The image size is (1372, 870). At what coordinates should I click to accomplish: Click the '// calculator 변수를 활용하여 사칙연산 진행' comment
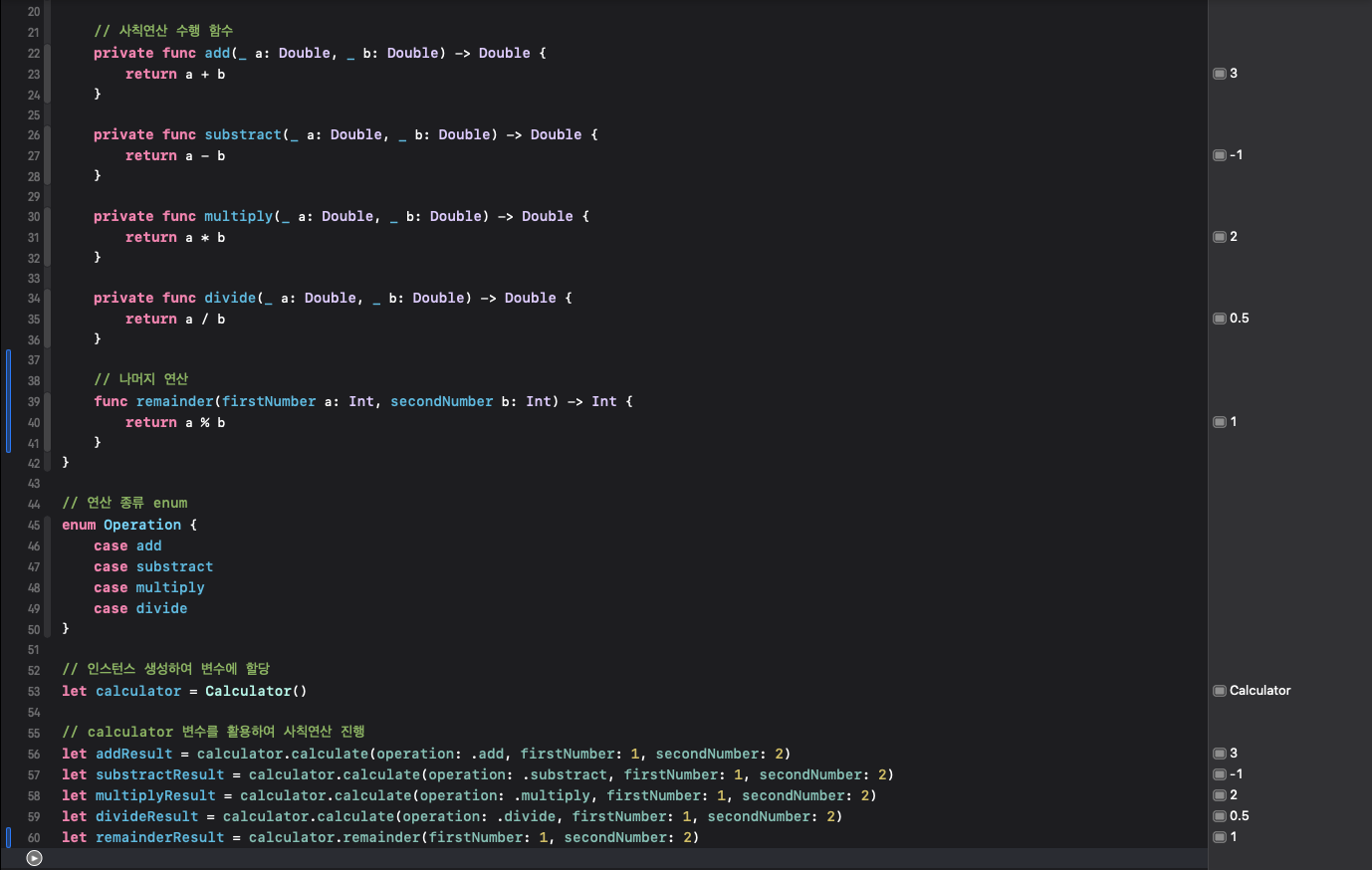point(213,732)
